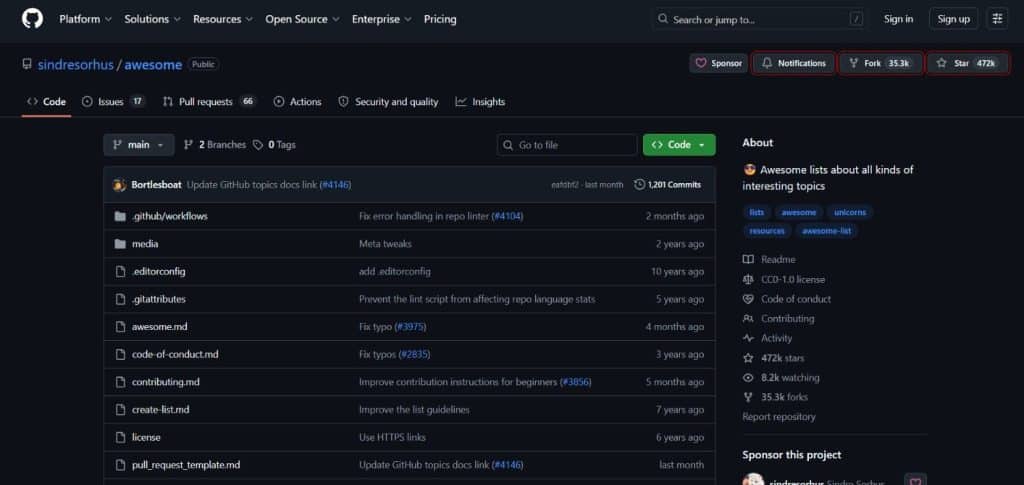Screen dimensions: 1024x485
Task: Click the file icon beside awesome.md
Action: point(120,326)
